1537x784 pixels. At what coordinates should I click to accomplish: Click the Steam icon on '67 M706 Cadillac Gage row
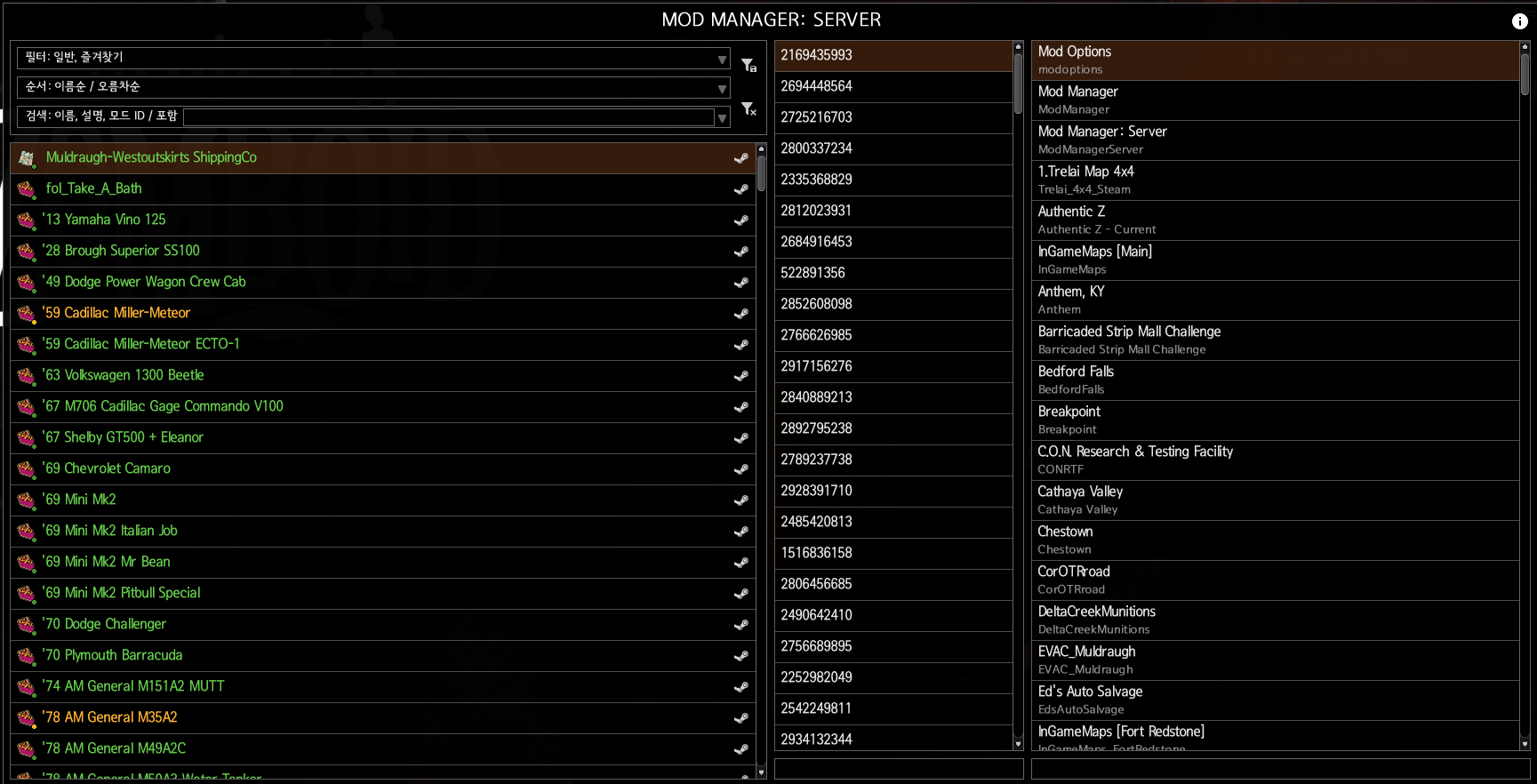click(x=740, y=407)
